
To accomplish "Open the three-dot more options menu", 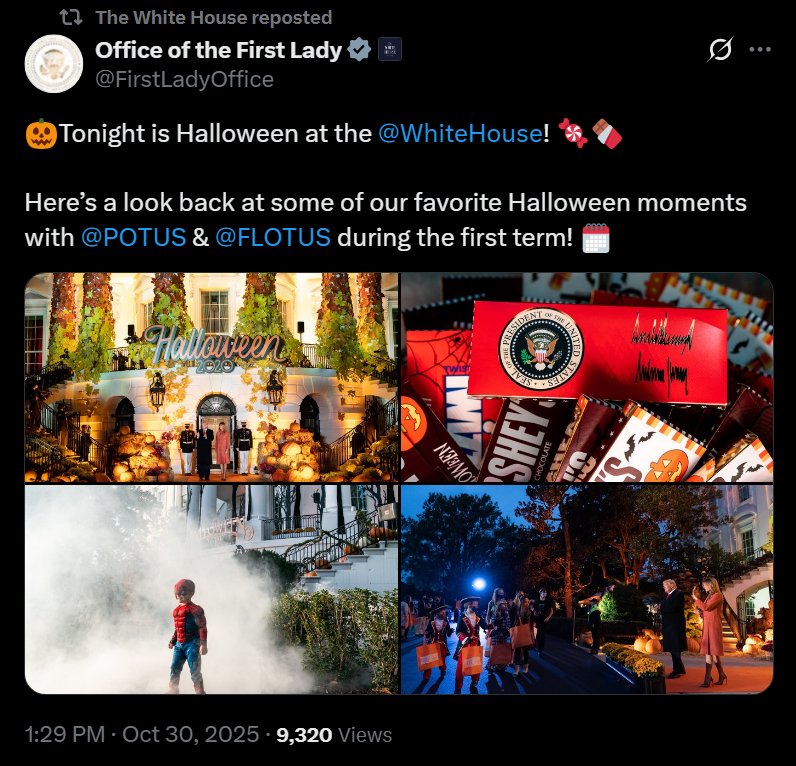I will point(760,49).
